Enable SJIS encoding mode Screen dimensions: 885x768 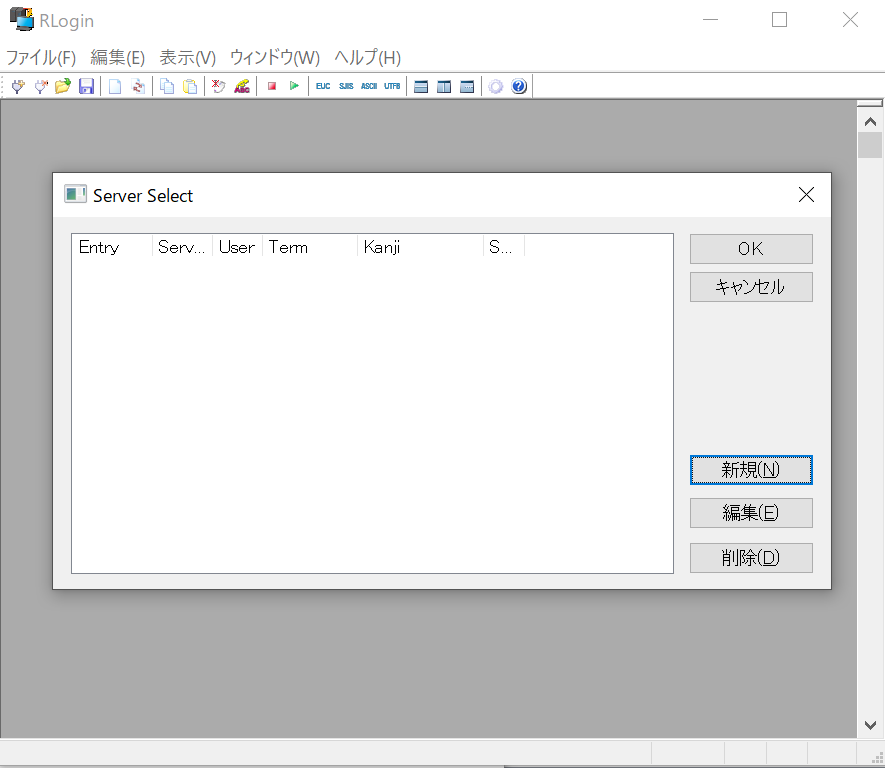345,86
